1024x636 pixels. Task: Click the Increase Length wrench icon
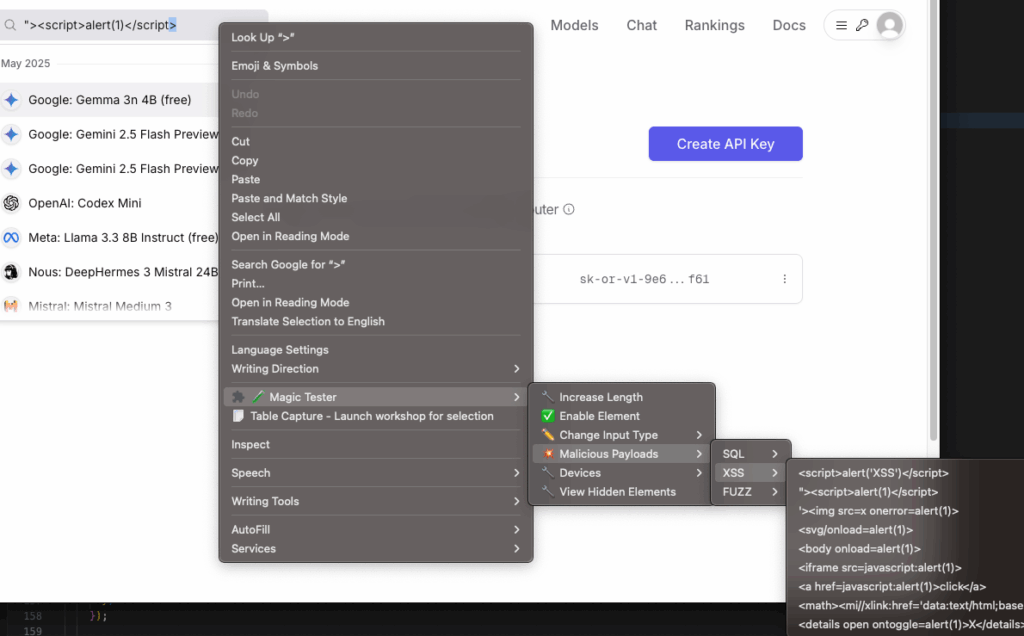547,397
